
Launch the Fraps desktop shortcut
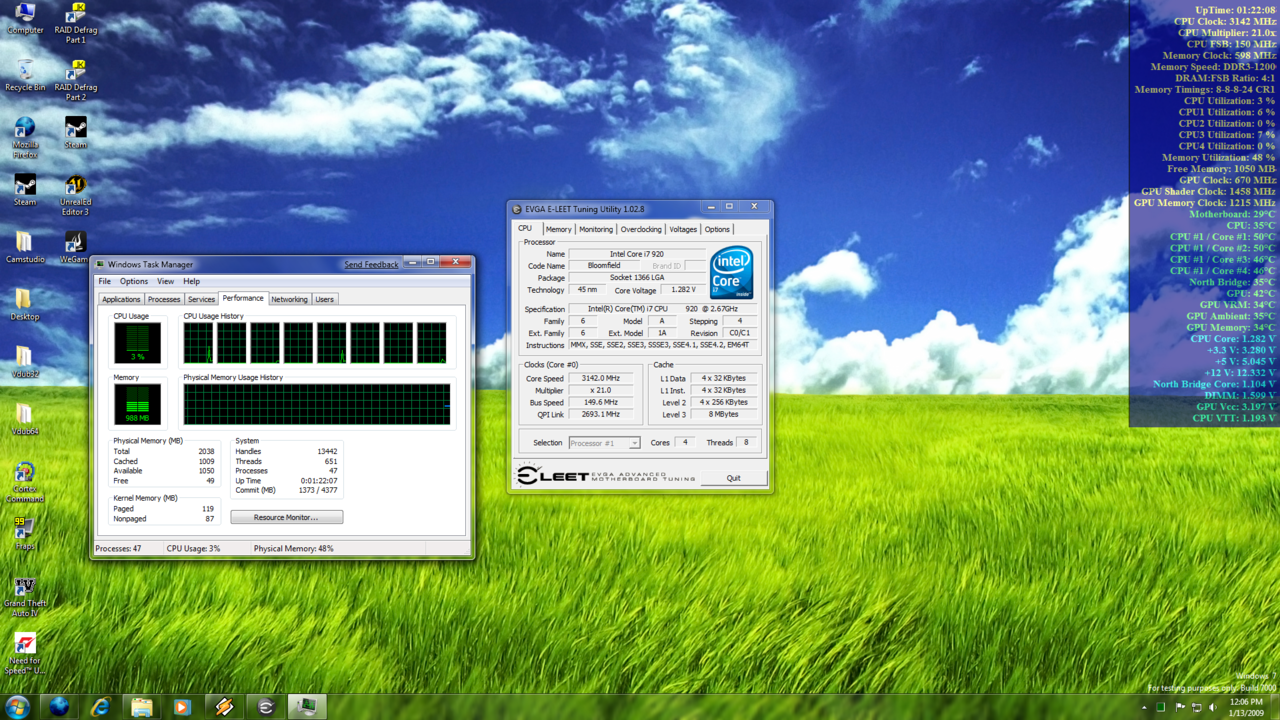25,534
